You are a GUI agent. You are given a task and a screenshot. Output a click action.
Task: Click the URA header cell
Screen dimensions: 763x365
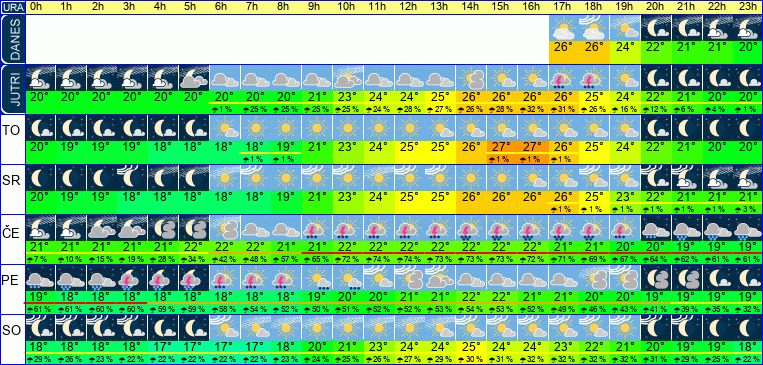pos(12,7)
